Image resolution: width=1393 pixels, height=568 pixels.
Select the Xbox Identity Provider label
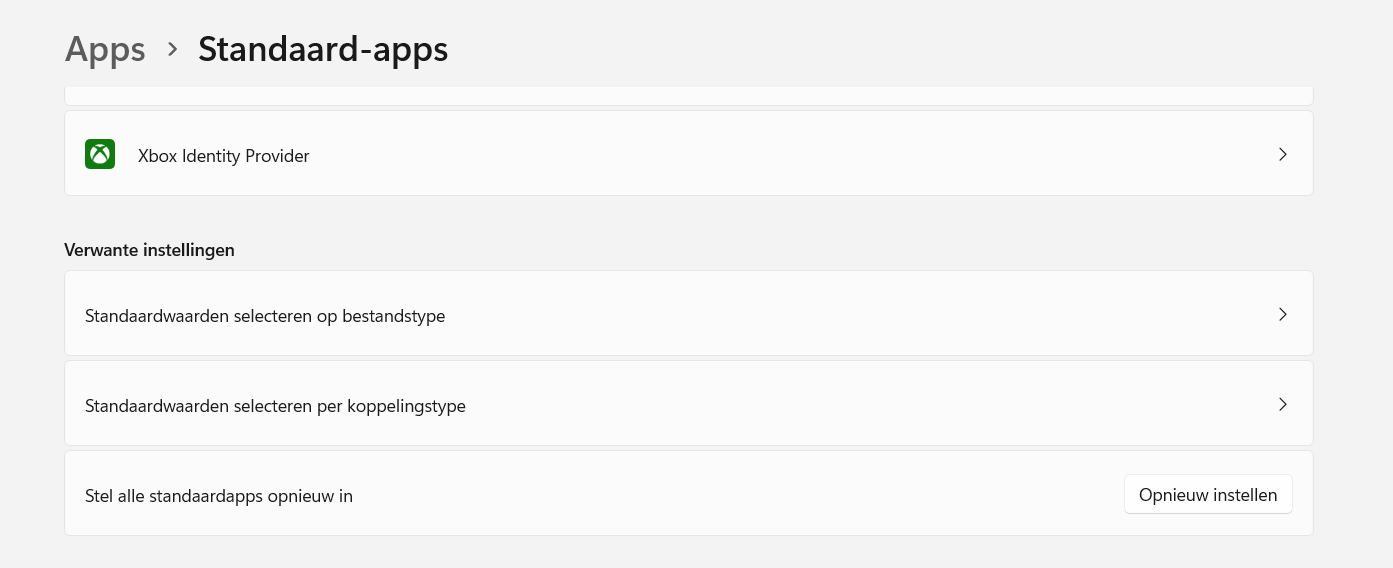224,156
